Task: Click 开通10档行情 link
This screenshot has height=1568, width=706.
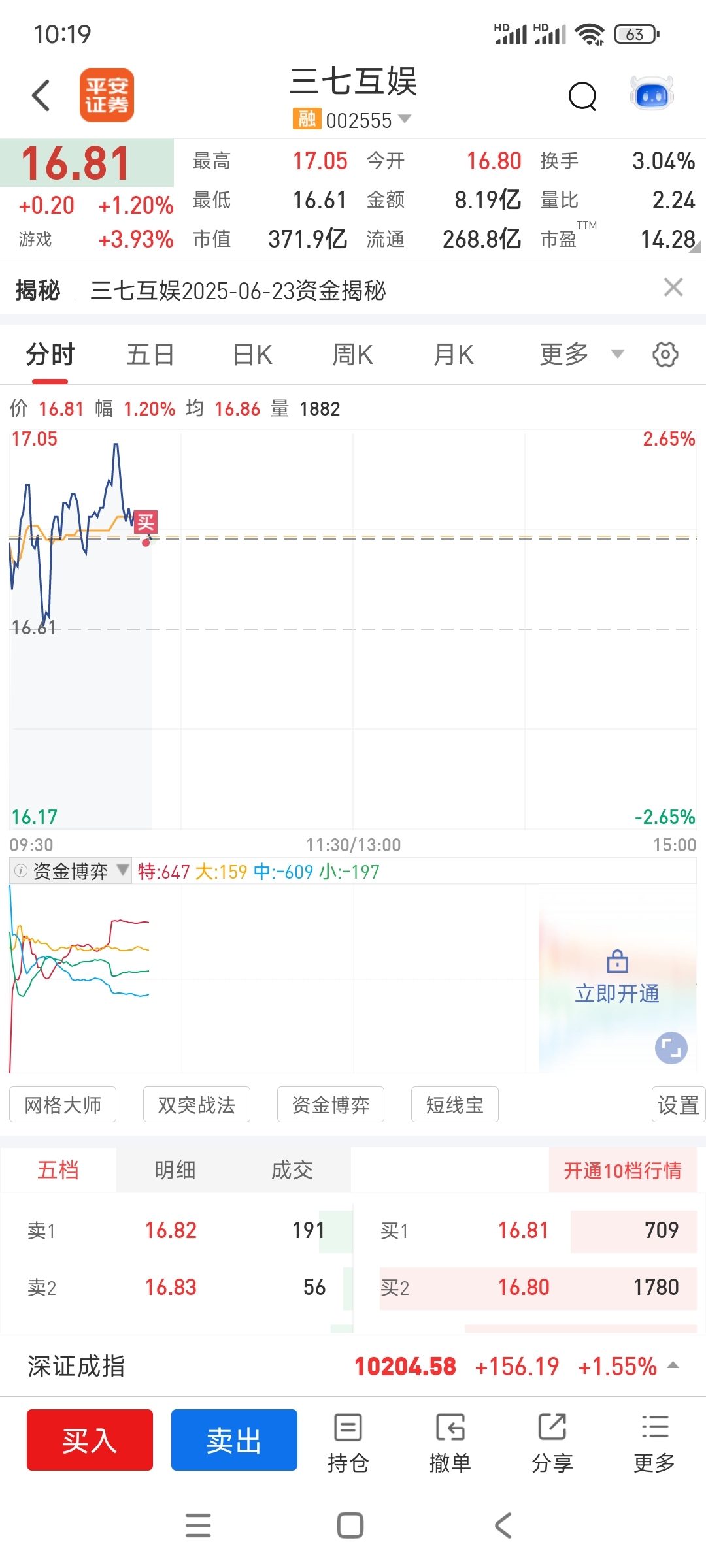Action: pos(622,1170)
